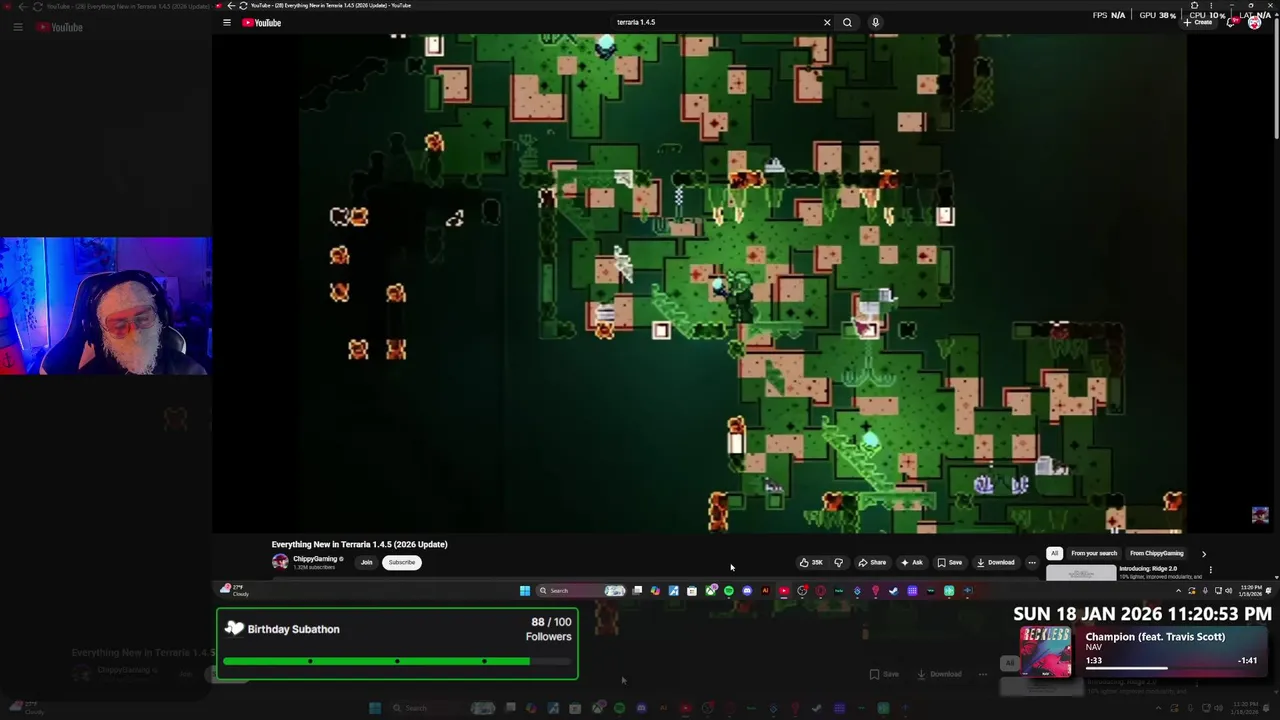Clear the search box with the X

click(x=827, y=22)
